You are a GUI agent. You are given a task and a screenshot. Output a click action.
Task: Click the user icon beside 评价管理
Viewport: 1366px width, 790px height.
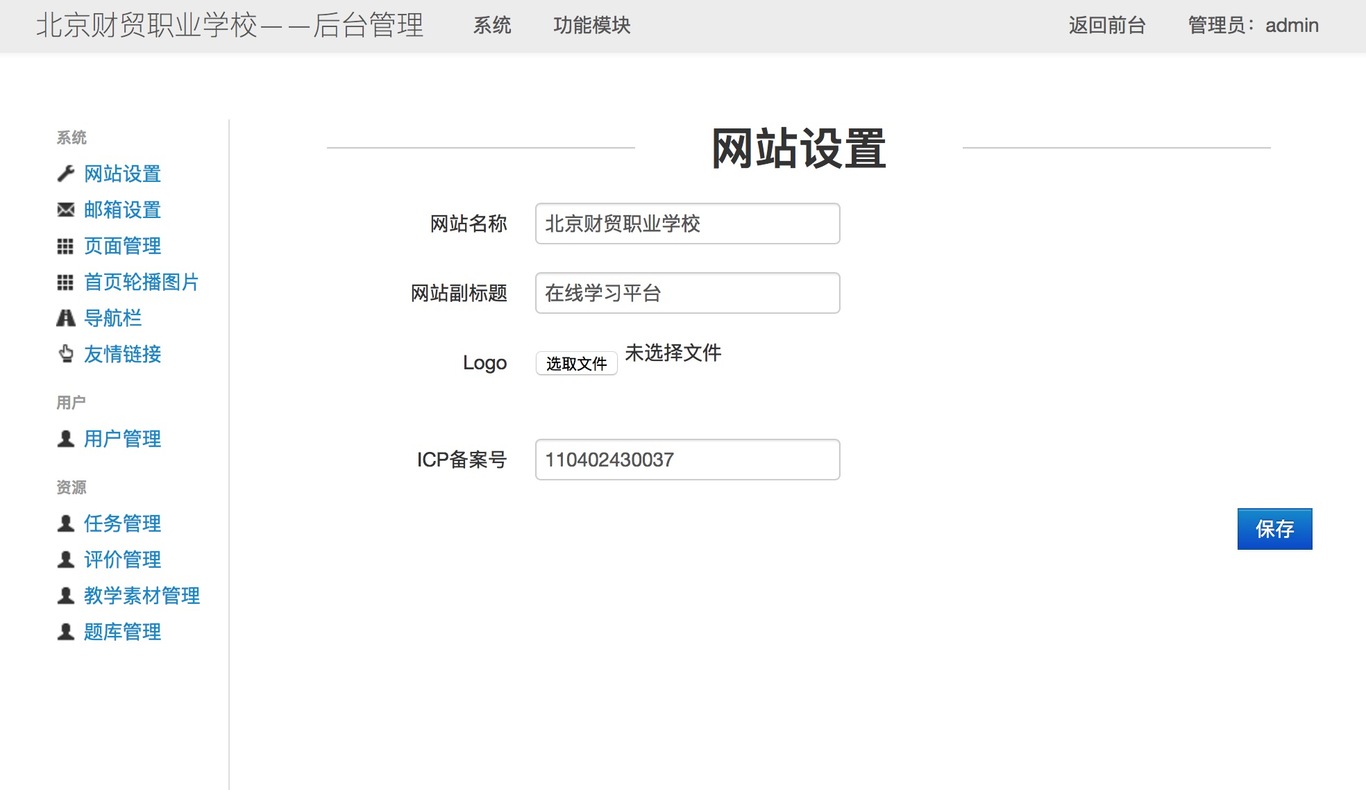66,560
